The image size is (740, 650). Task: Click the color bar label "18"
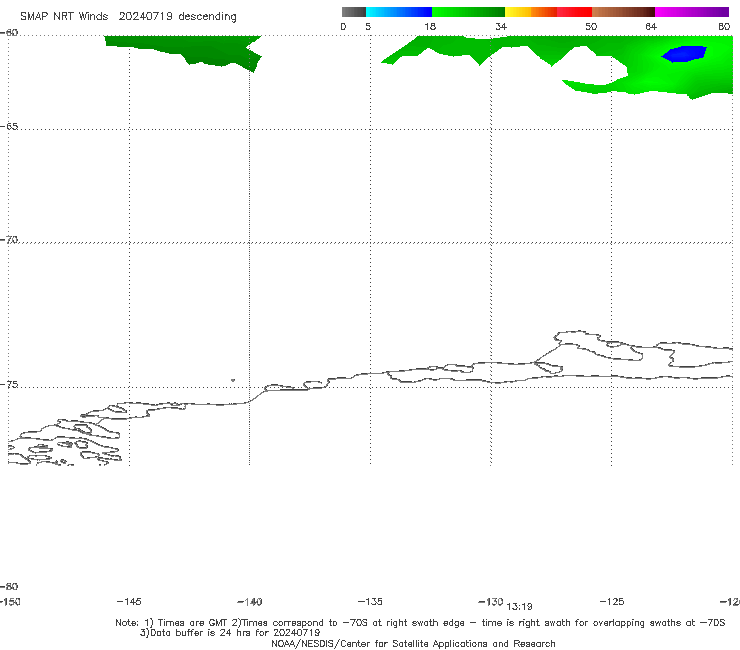(430, 26)
